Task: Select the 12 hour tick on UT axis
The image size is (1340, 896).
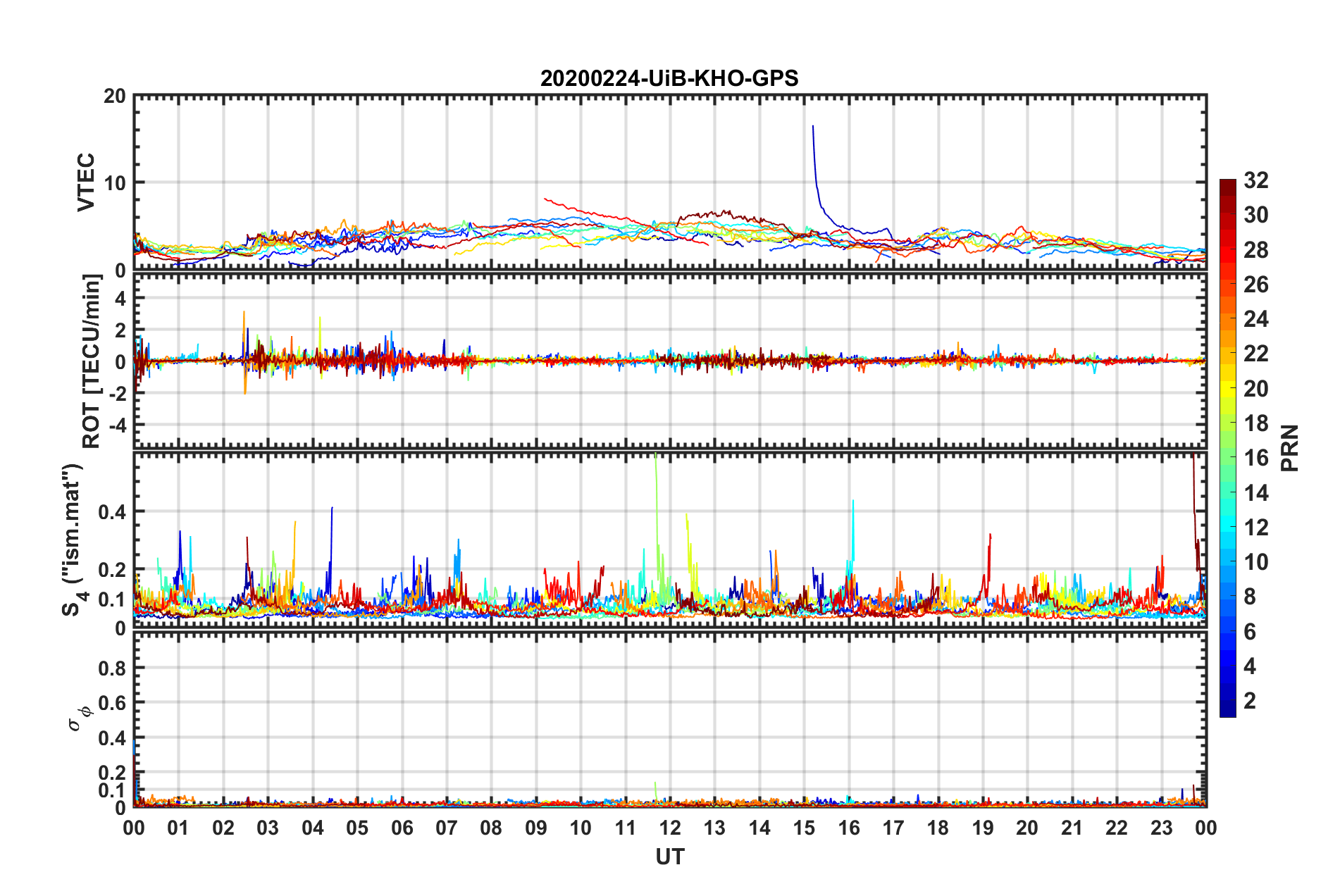Action: [x=670, y=828]
